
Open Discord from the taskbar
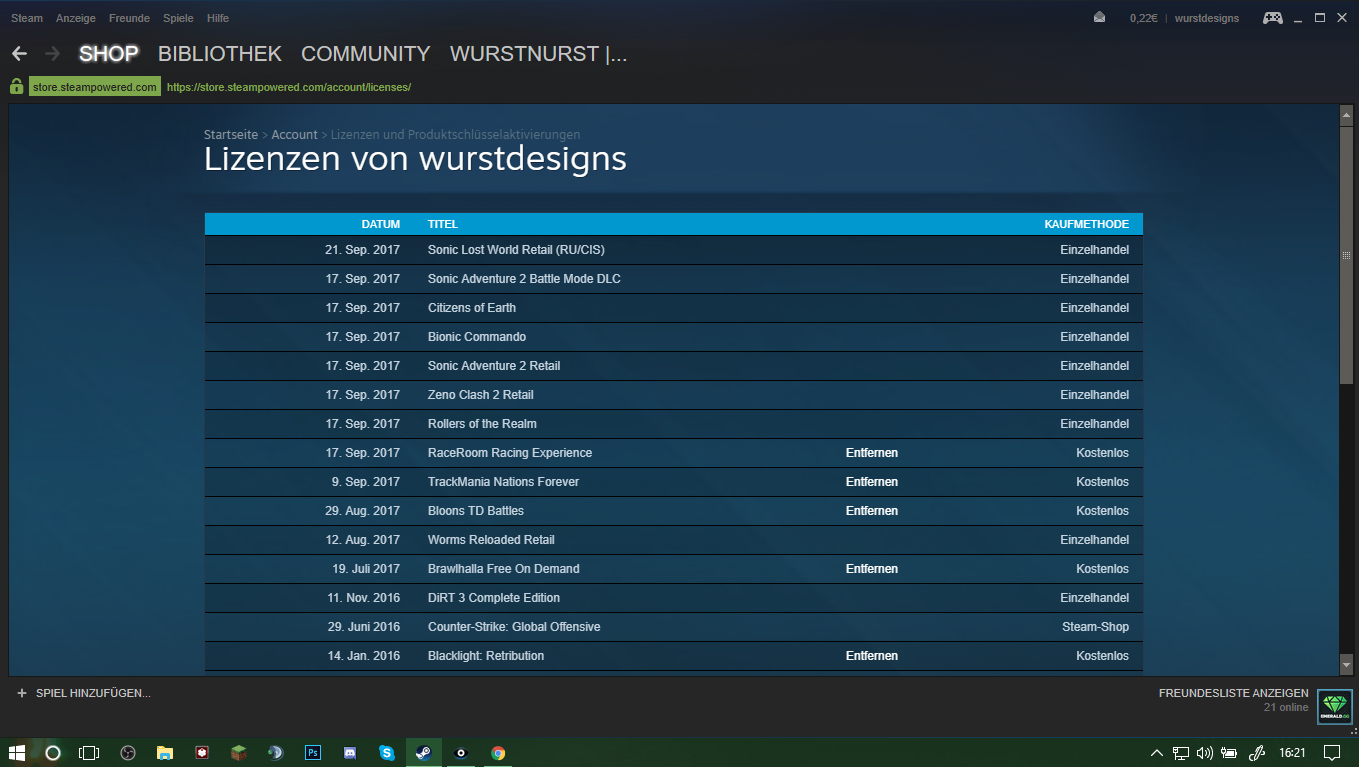pos(349,752)
